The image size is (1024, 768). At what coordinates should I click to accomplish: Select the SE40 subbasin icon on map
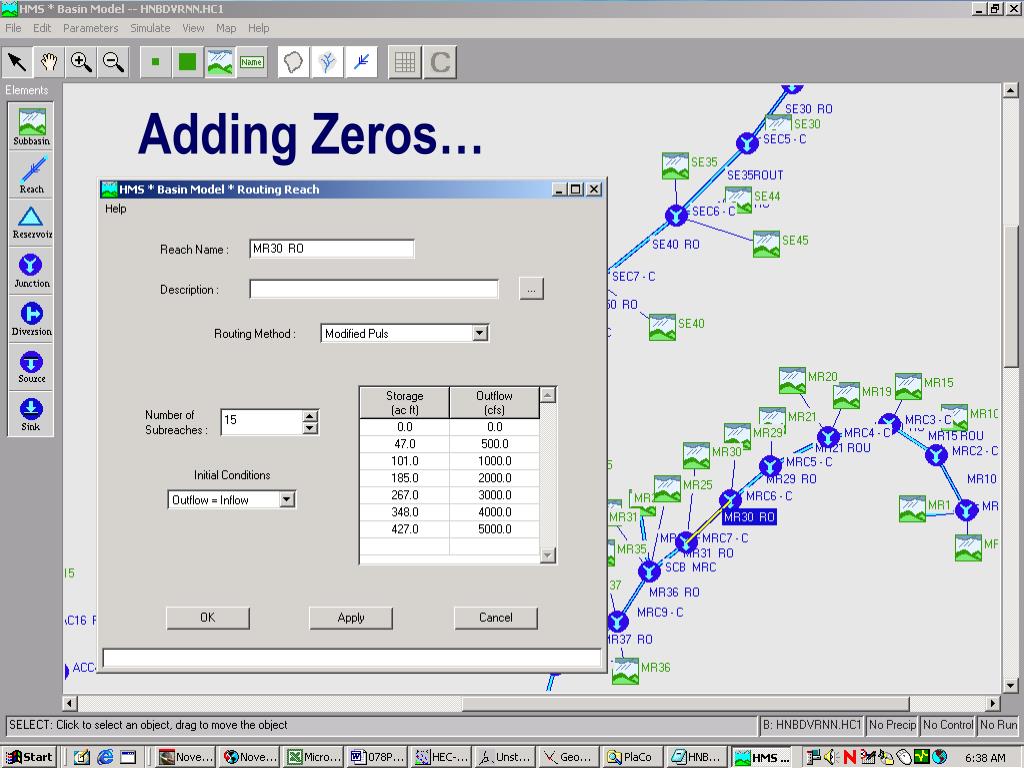coord(662,327)
